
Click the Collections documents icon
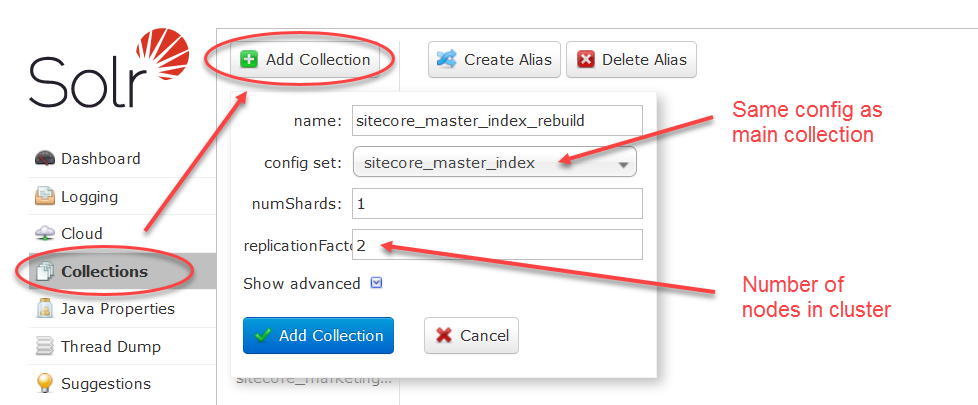tap(45, 272)
